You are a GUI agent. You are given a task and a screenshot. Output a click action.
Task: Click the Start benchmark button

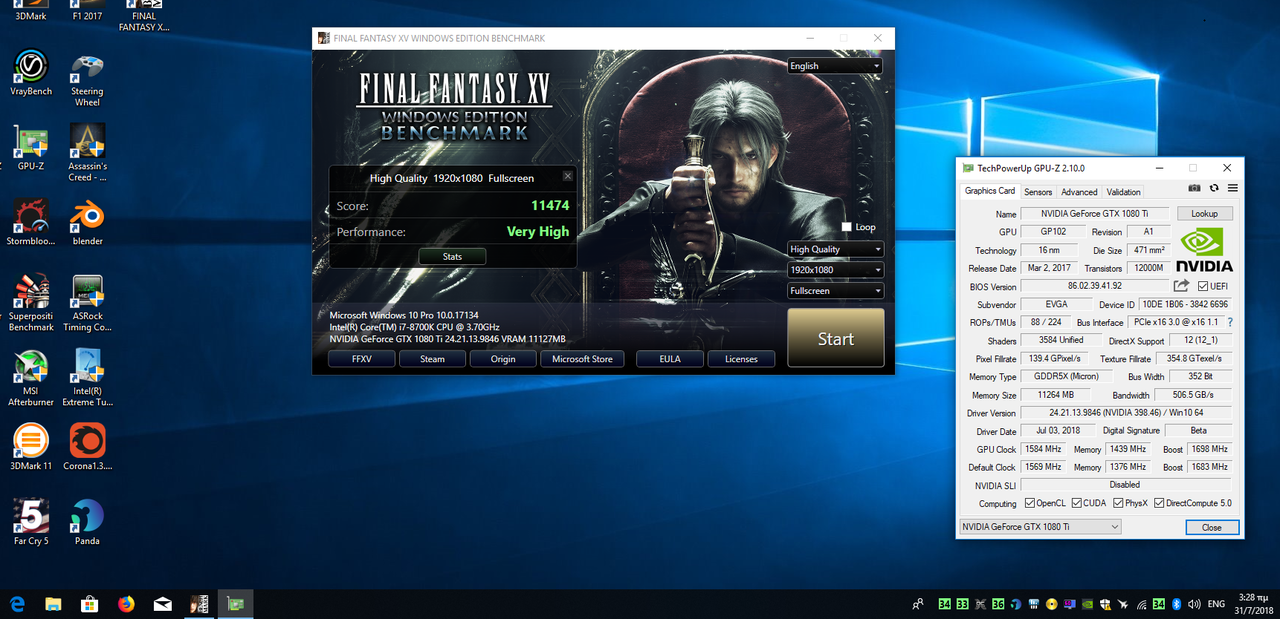(x=836, y=338)
